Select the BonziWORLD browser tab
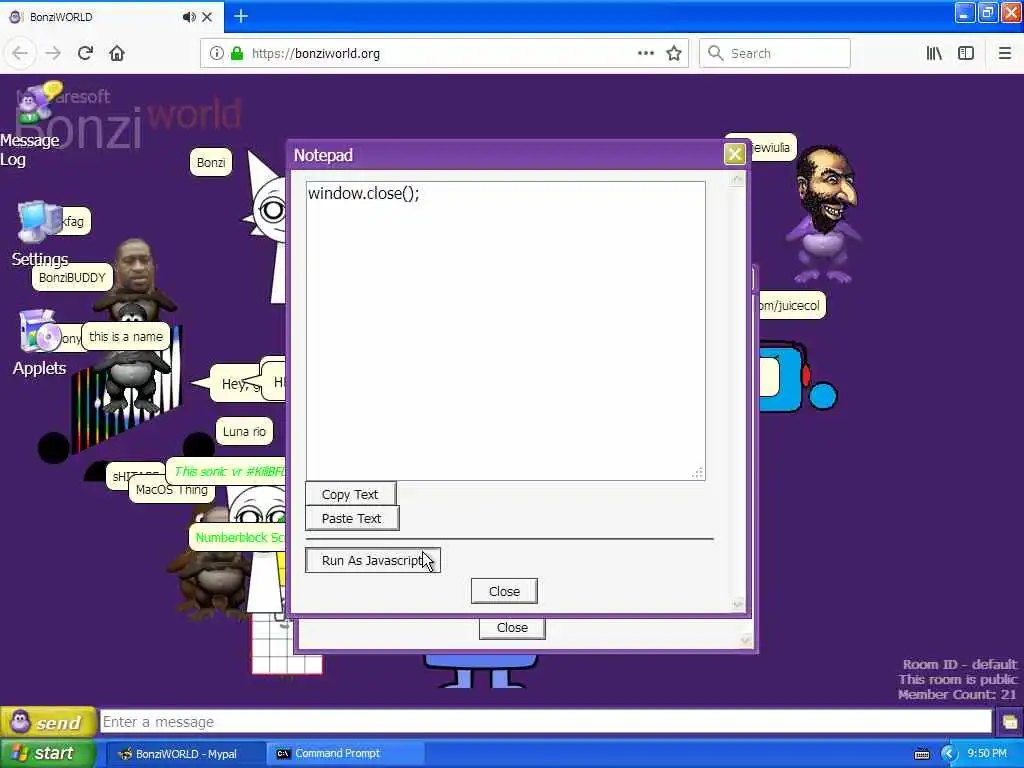This screenshot has height=768, width=1024. click(x=111, y=17)
